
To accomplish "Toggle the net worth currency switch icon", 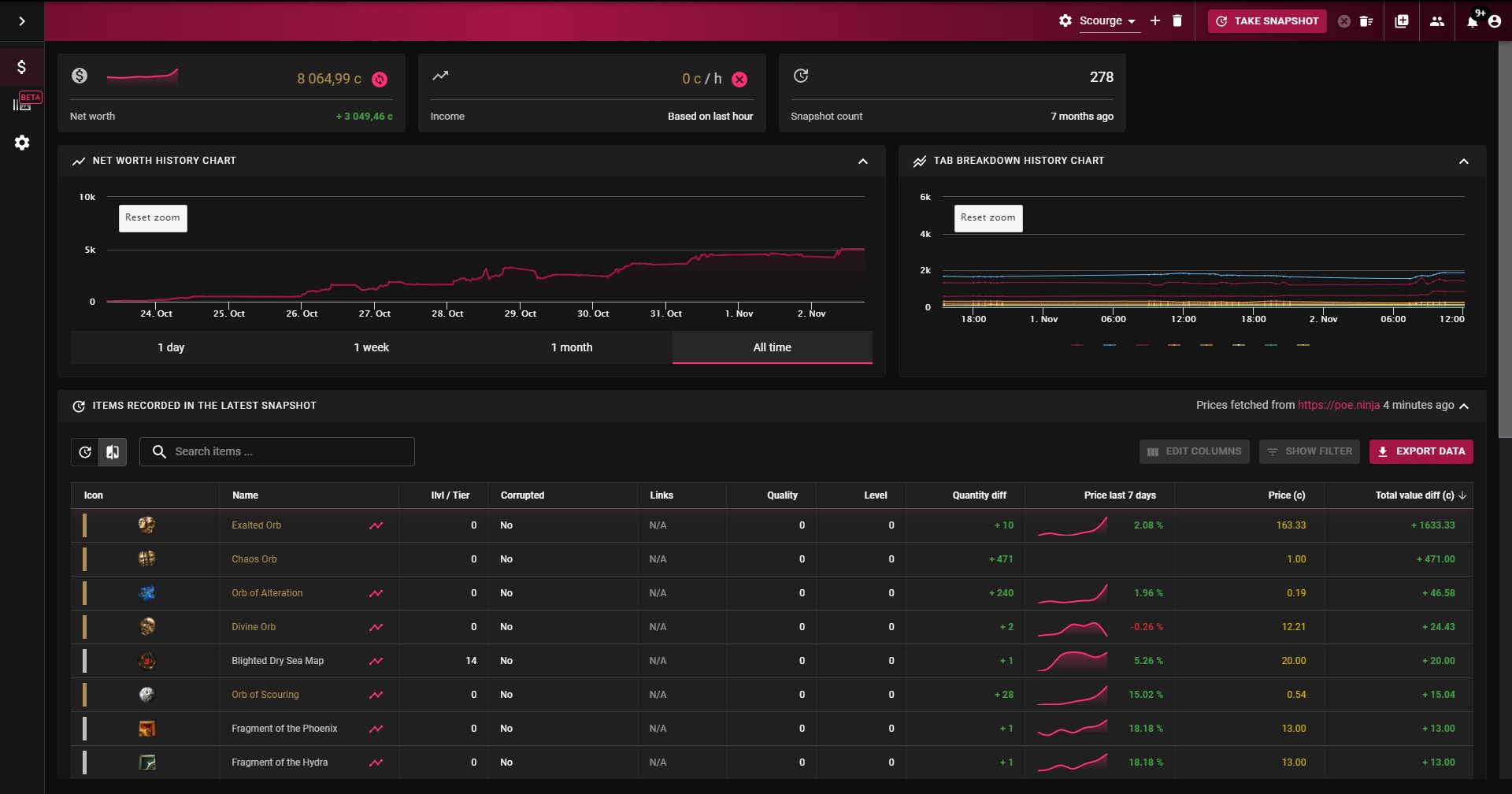I will (380, 80).
